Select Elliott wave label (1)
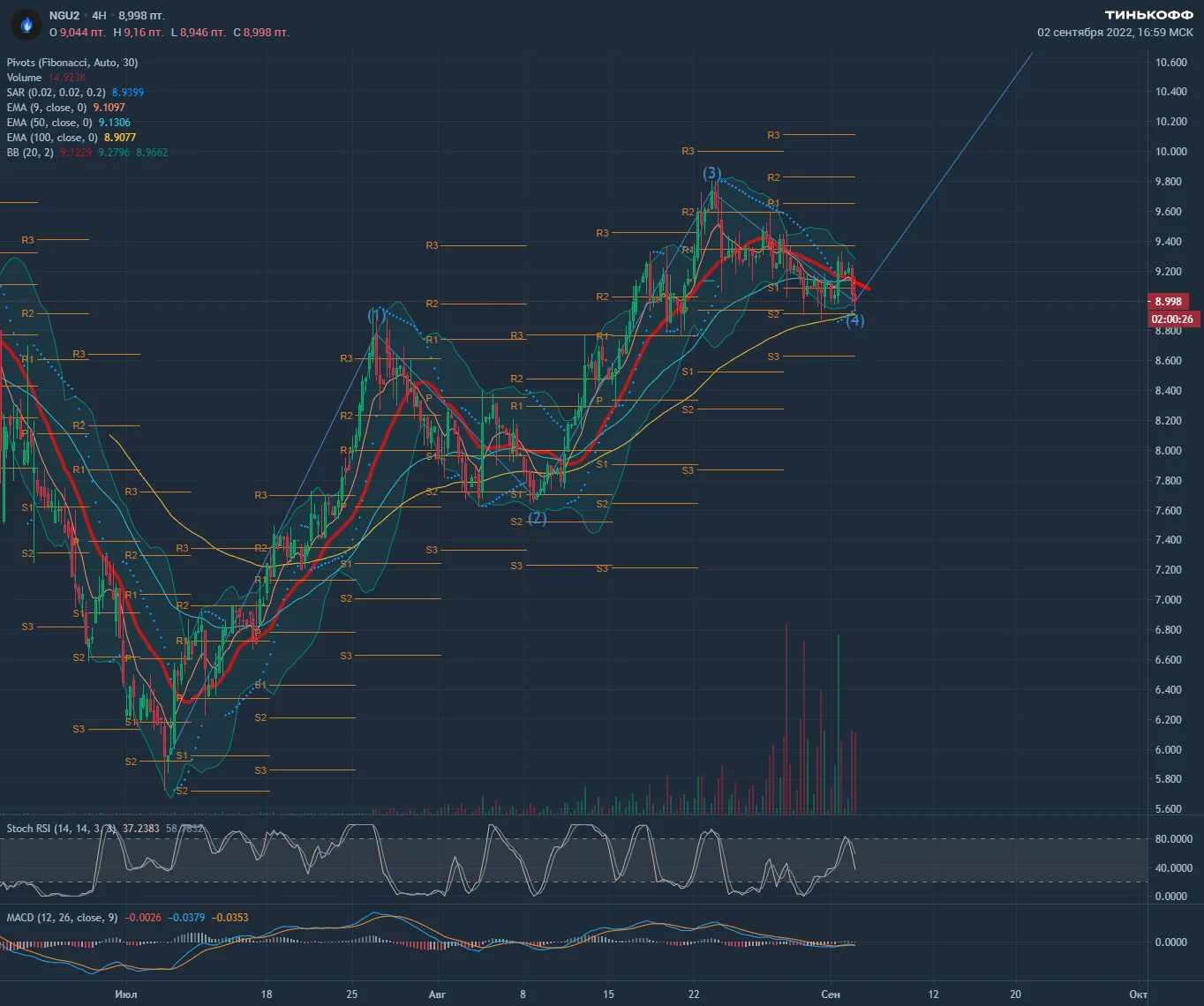 [x=377, y=314]
